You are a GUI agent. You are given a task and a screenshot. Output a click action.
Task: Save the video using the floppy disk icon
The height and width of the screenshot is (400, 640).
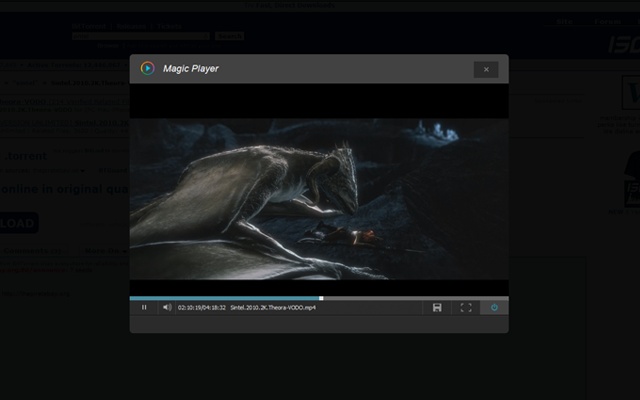(437, 307)
